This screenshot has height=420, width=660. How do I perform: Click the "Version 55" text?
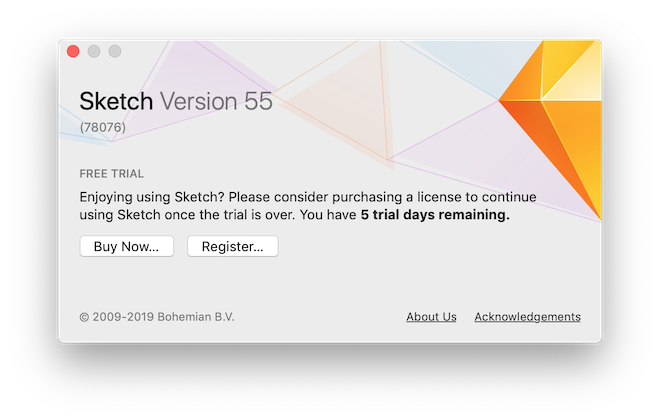pos(216,102)
